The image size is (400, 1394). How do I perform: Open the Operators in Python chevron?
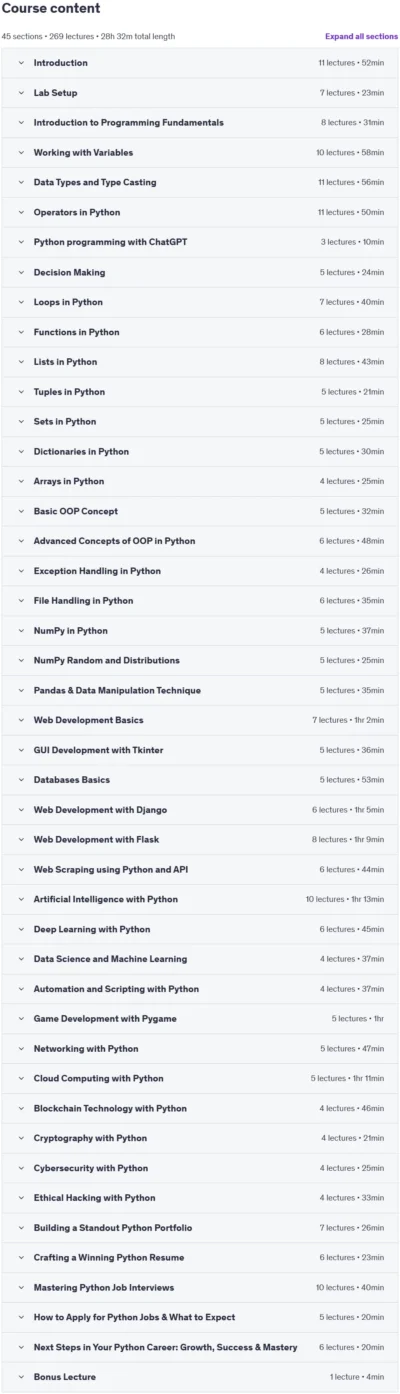[x=20, y=212]
